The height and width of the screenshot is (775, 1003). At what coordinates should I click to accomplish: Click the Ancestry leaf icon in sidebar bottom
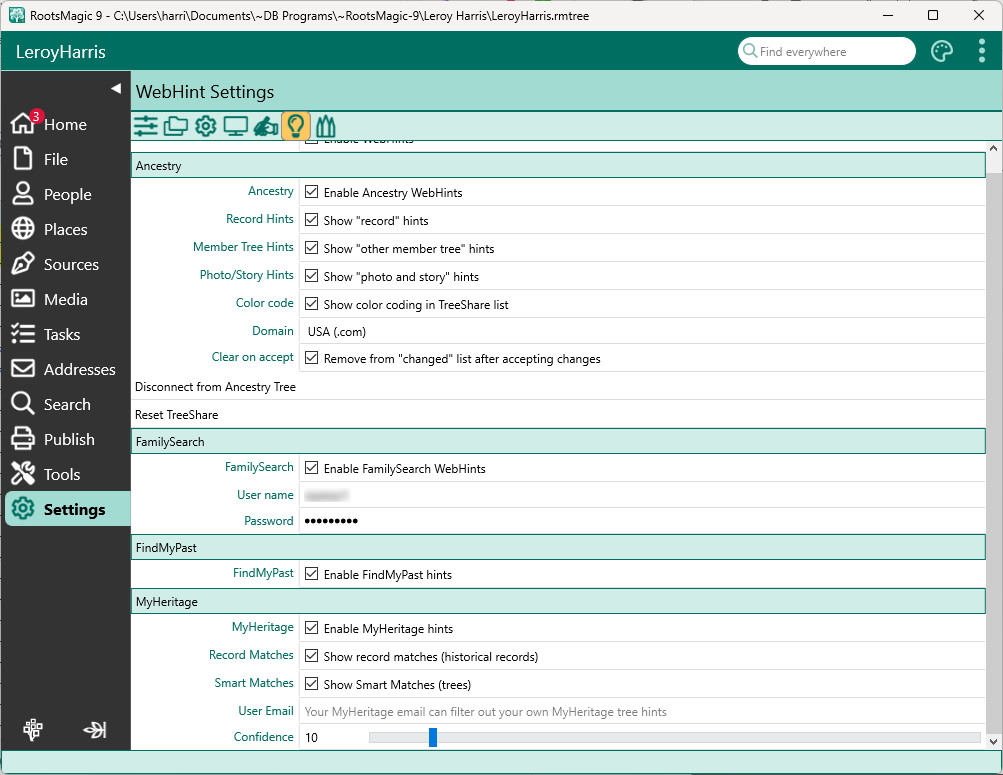[x=95, y=730]
